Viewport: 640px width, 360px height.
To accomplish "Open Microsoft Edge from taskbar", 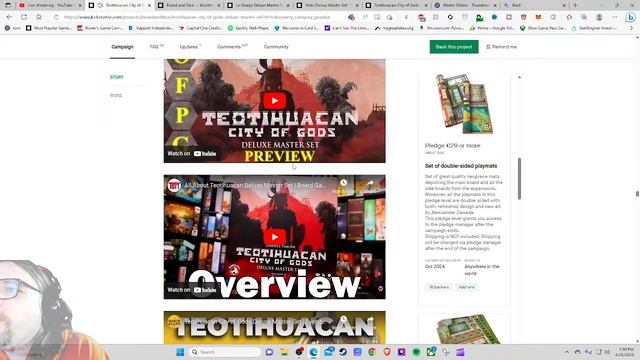I will (x=313, y=352).
